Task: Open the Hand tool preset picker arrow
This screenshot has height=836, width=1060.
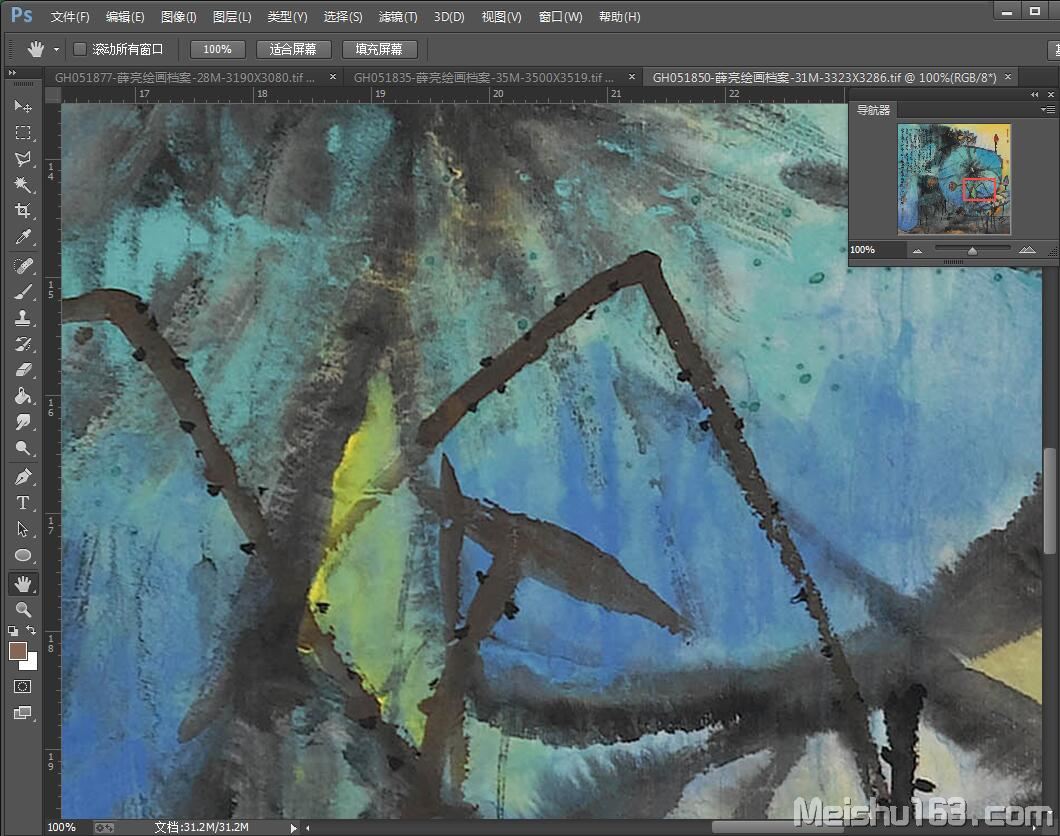Action: (x=56, y=49)
